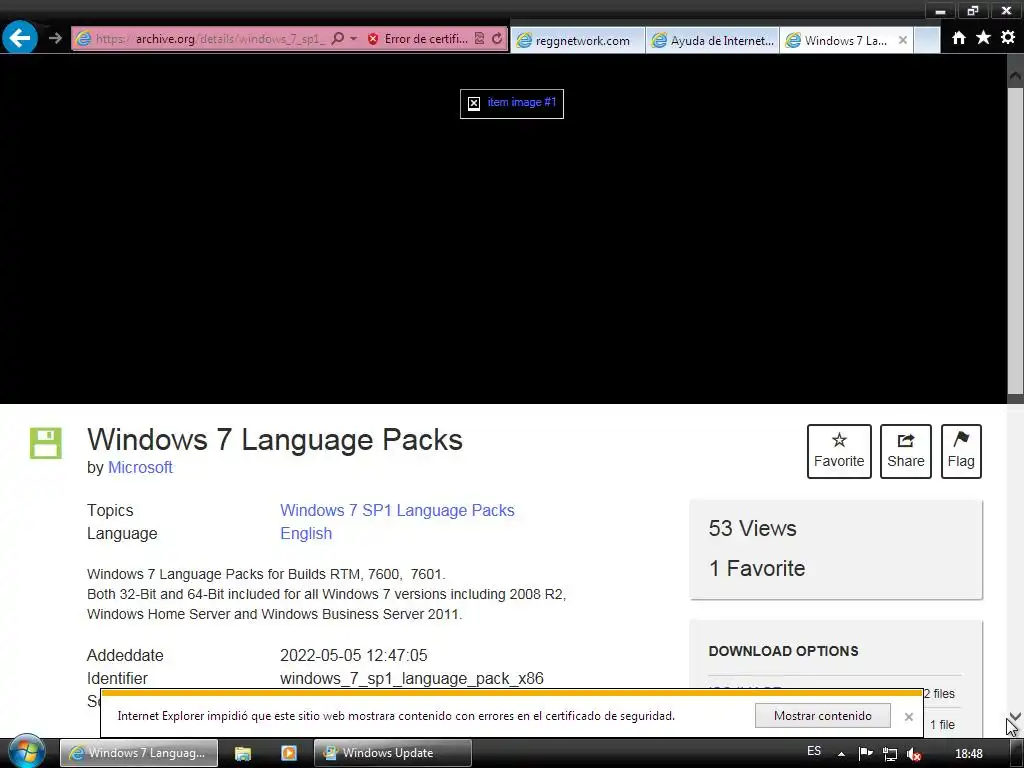Open the Microsoft creator link
The image size is (1024, 768).
(140, 468)
